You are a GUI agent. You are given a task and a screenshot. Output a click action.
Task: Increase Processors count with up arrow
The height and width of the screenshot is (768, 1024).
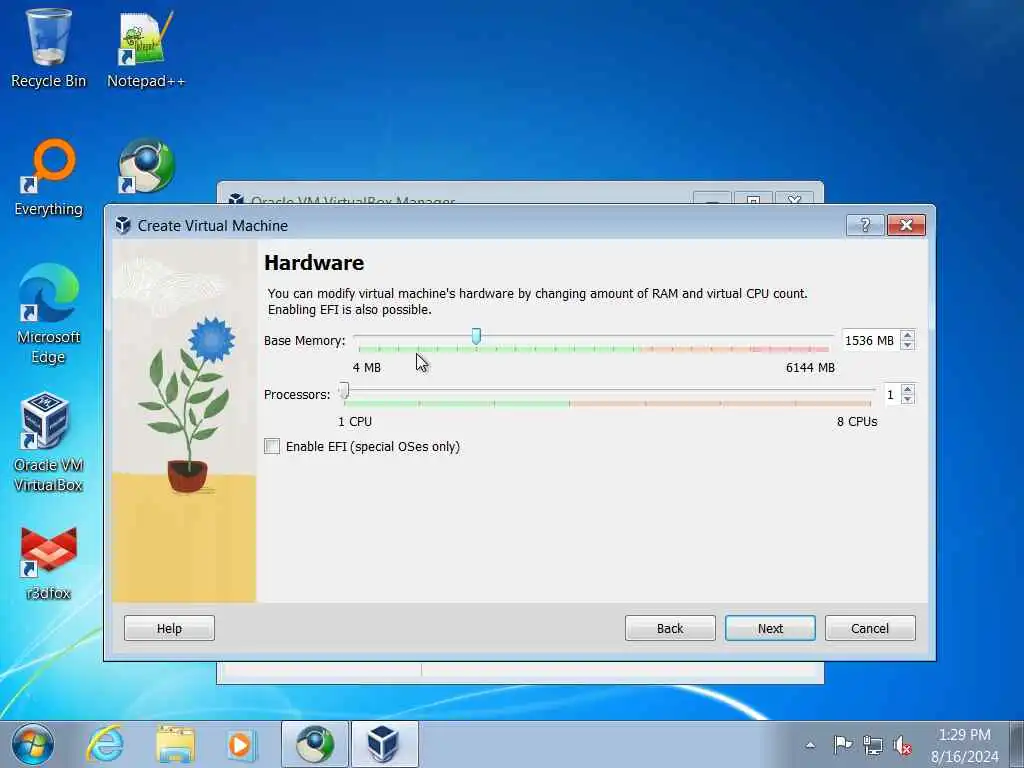pos(907,389)
